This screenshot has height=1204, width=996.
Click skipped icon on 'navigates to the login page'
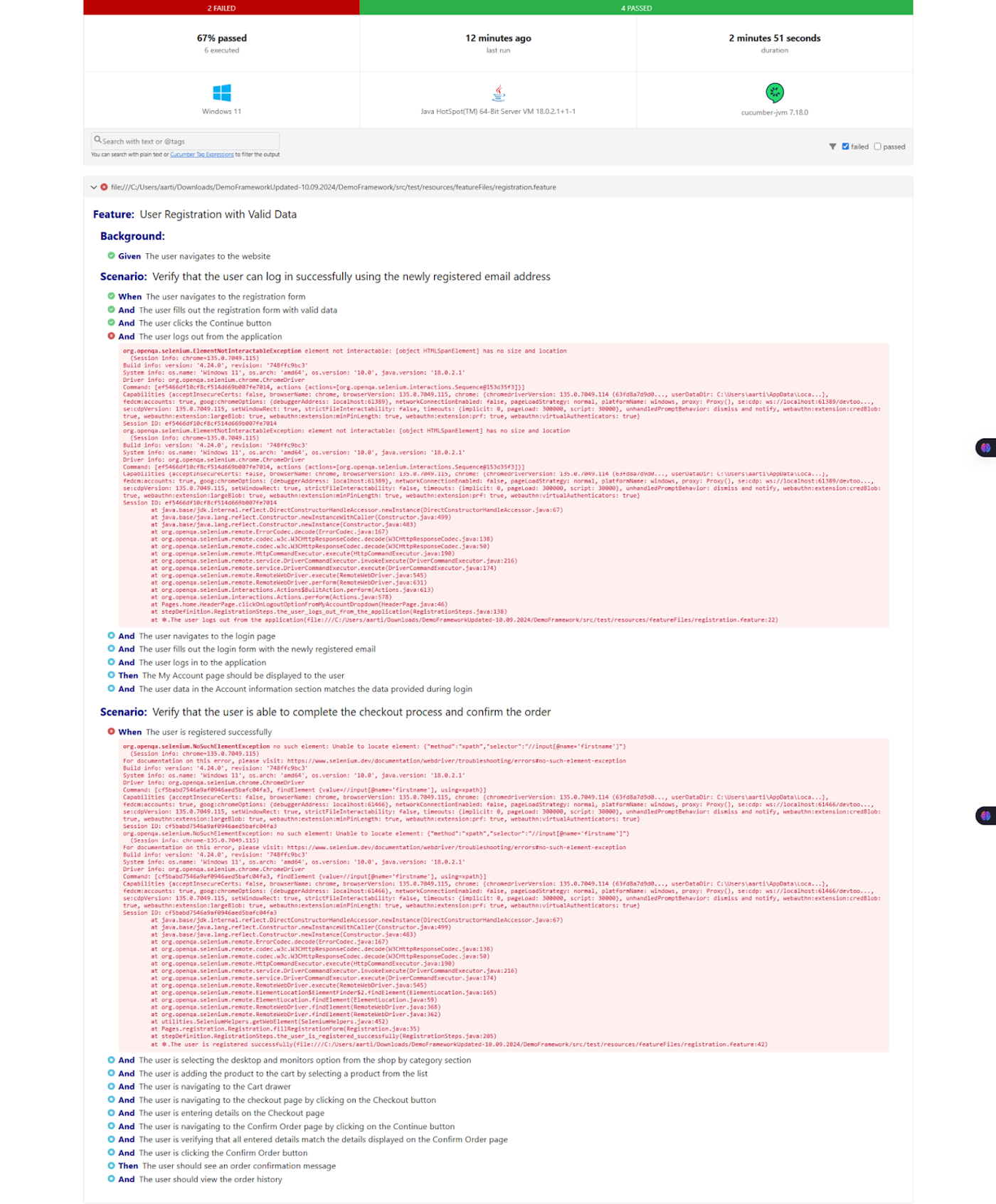pos(111,636)
